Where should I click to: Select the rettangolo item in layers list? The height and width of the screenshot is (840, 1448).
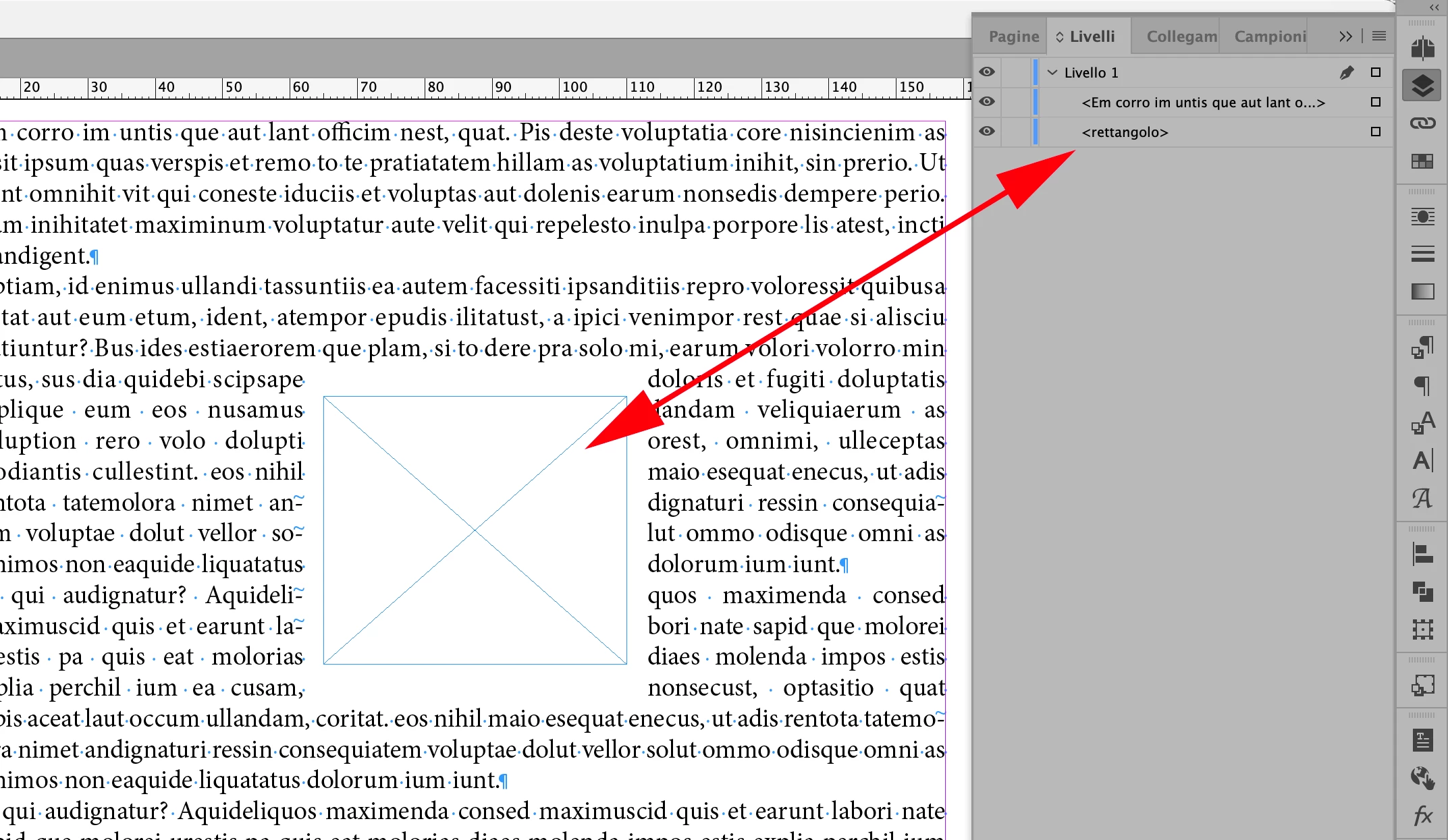pyautogui.click(x=1125, y=132)
